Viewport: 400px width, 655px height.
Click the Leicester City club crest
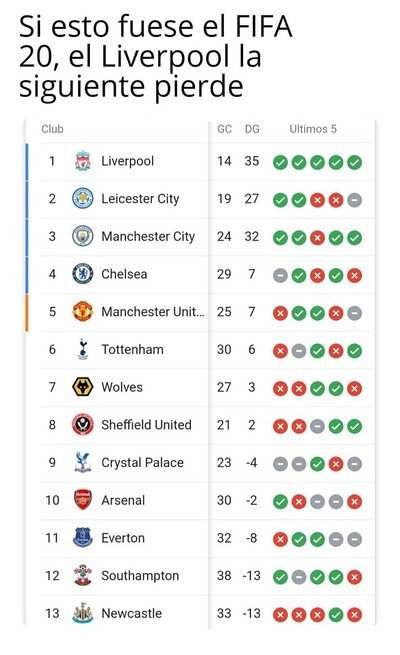(x=83, y=199)
